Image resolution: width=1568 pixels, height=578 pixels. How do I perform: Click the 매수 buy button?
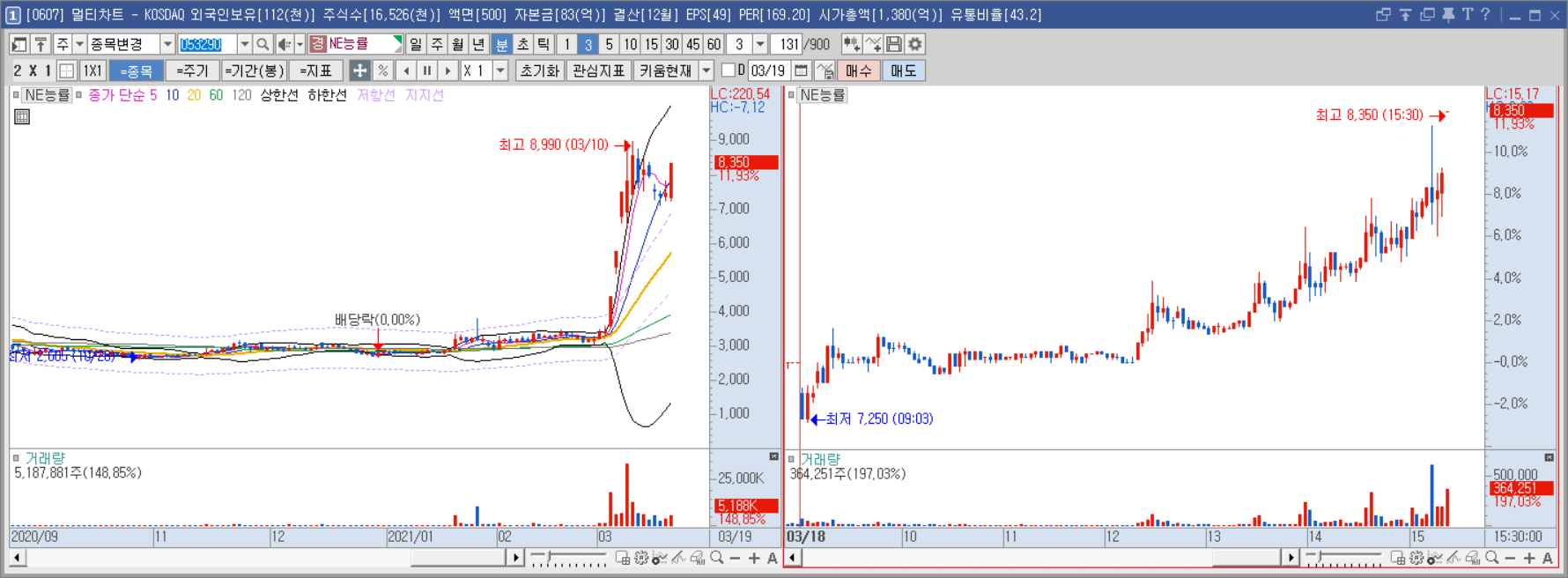point(858,70)
